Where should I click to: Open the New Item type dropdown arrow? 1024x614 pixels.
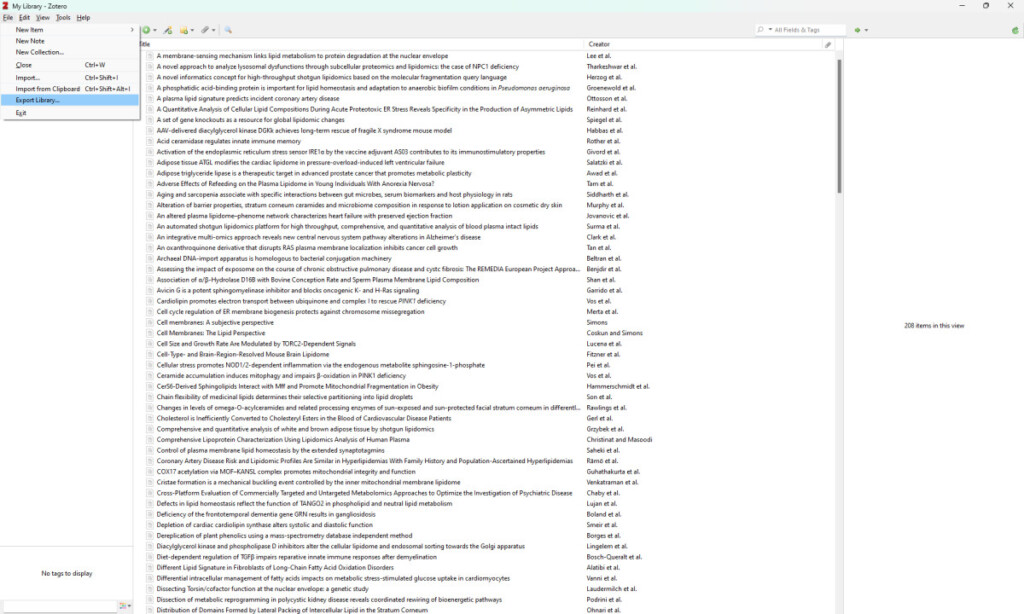click(156, 30)
